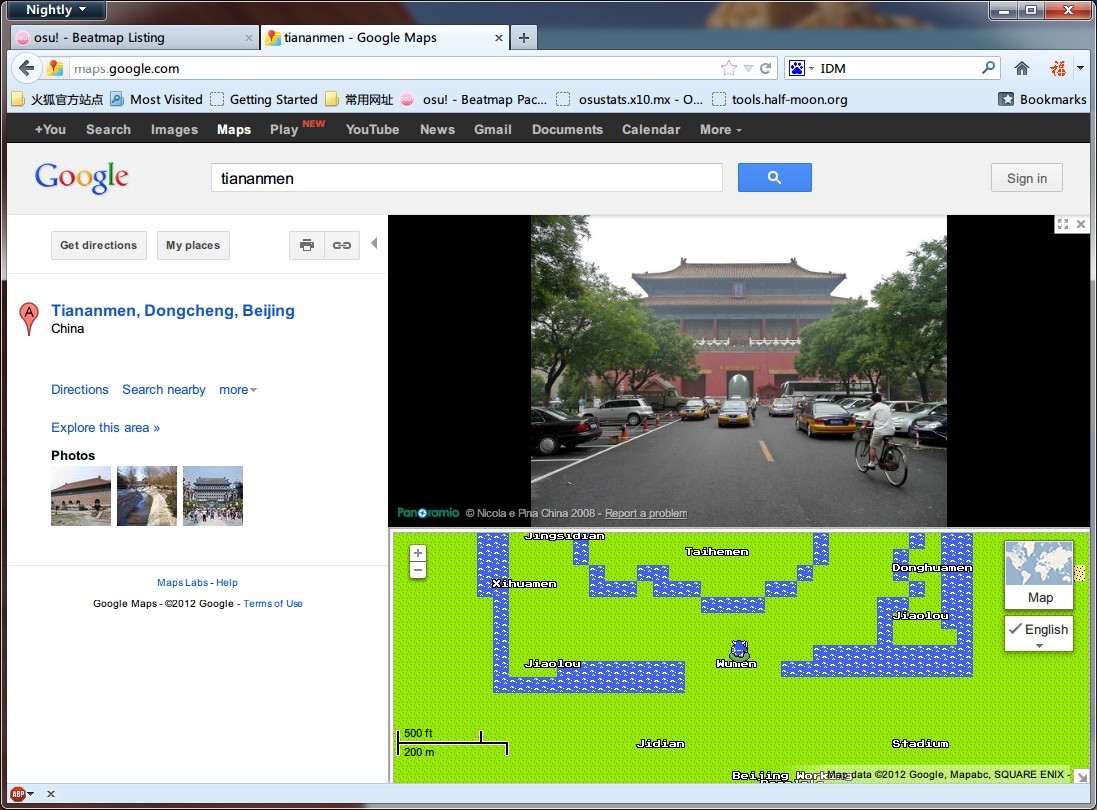Collapse the left panel with arrow icon
The width and height of the screenshot is (1097, 810).
point(374,243)
